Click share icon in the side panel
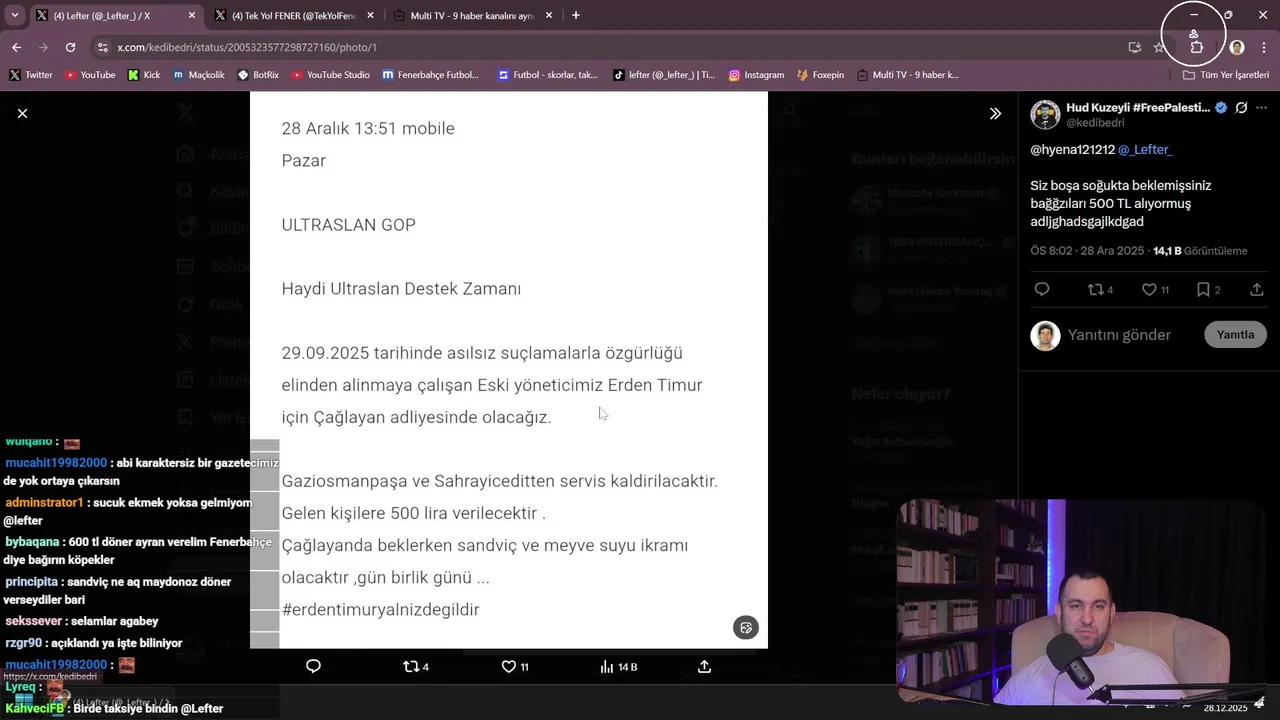 click(1257, 290)
